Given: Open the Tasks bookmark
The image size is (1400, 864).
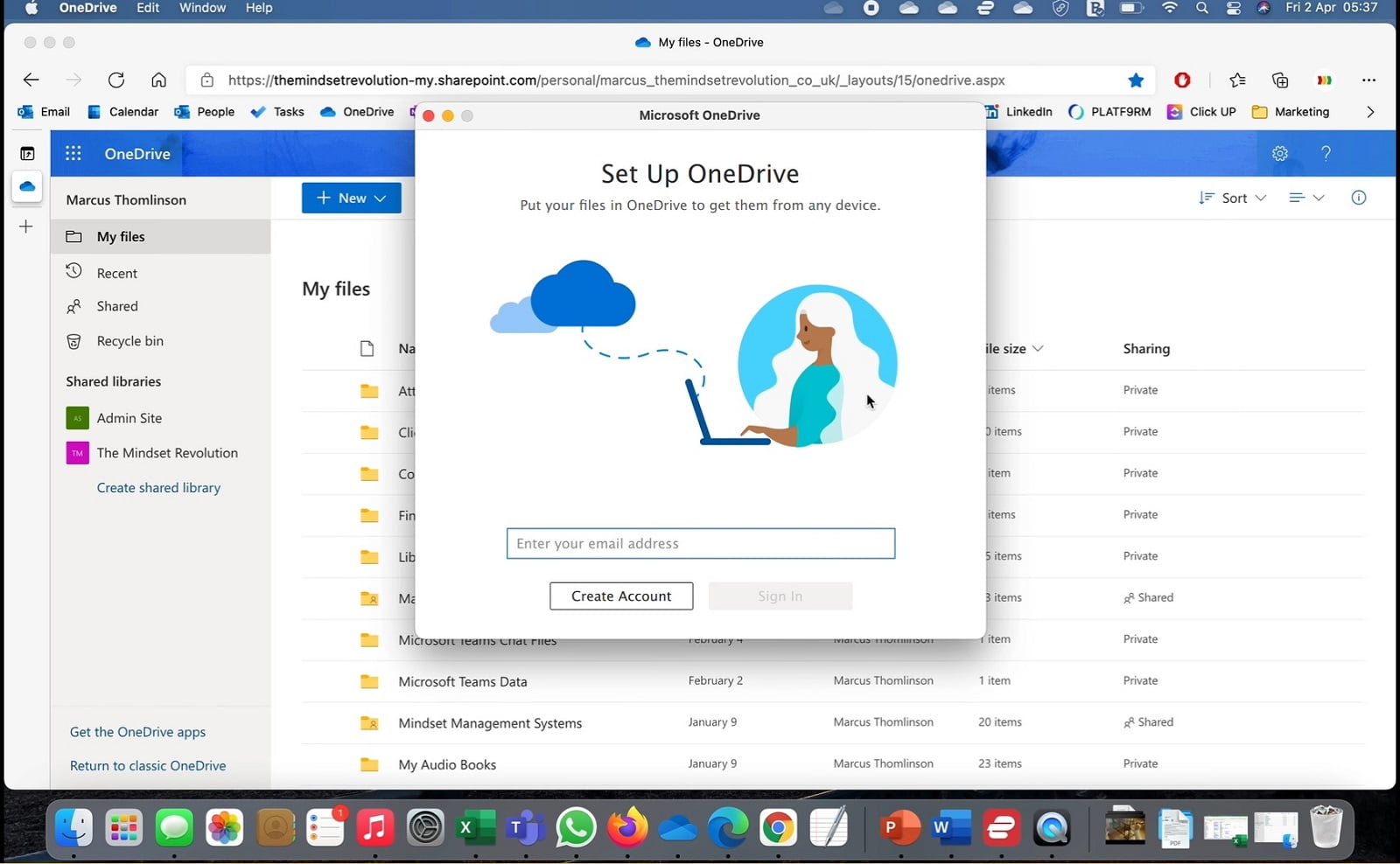Looking at the screenshot, I should 277,112.
